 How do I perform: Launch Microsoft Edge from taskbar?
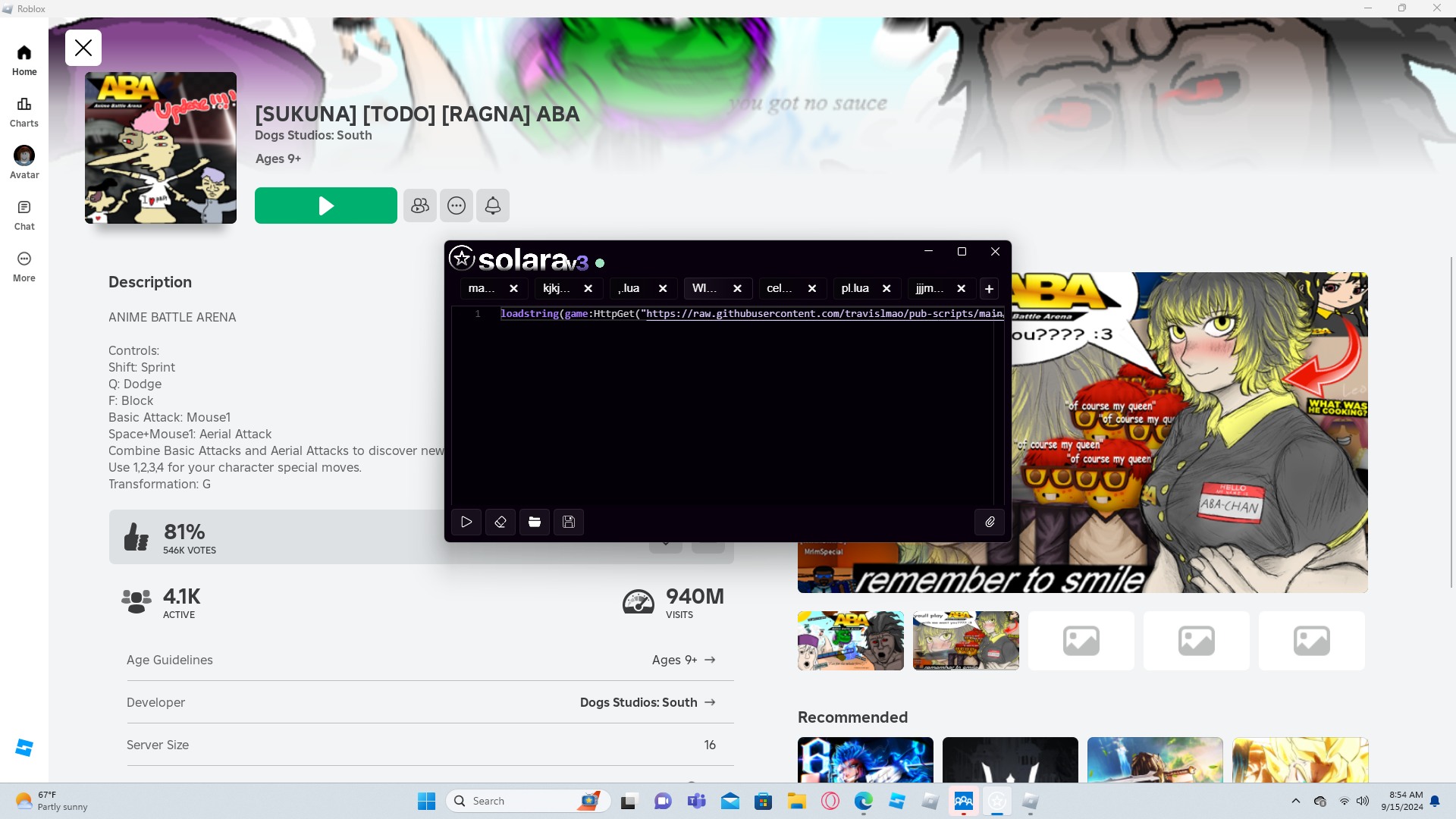point(863,801)
